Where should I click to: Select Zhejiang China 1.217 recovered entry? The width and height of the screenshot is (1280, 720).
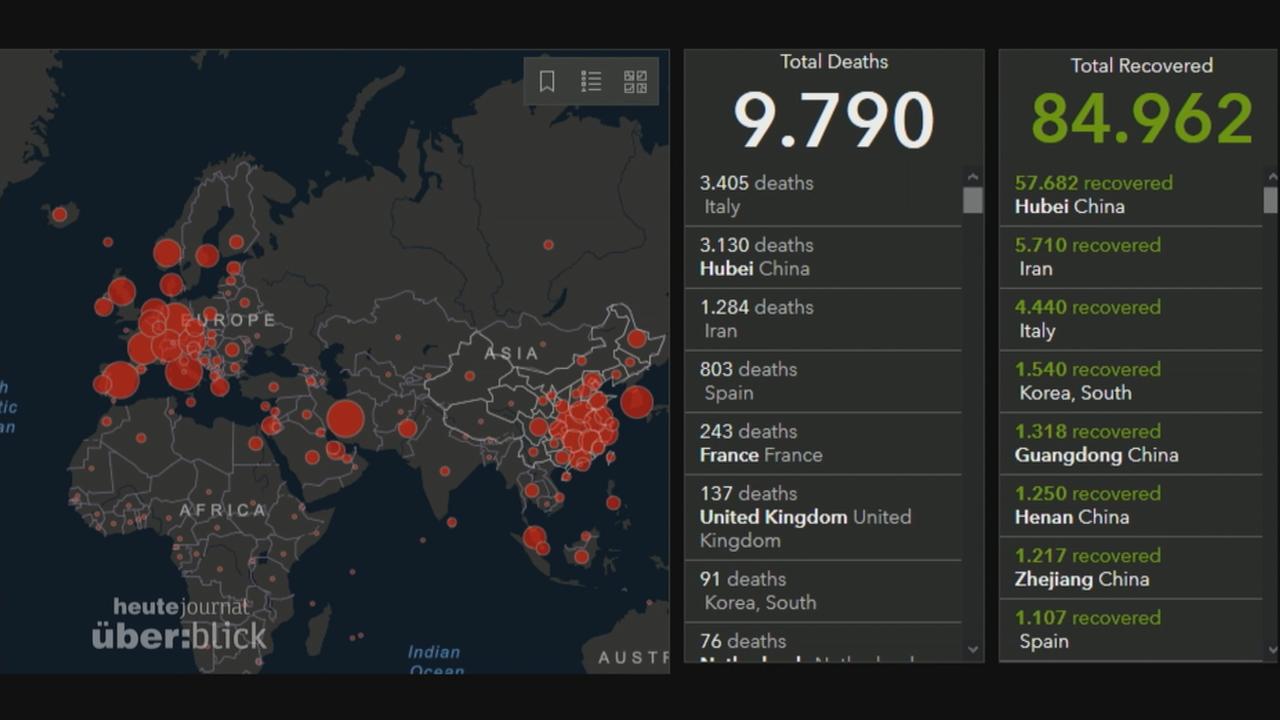(x=1130, y=567)
